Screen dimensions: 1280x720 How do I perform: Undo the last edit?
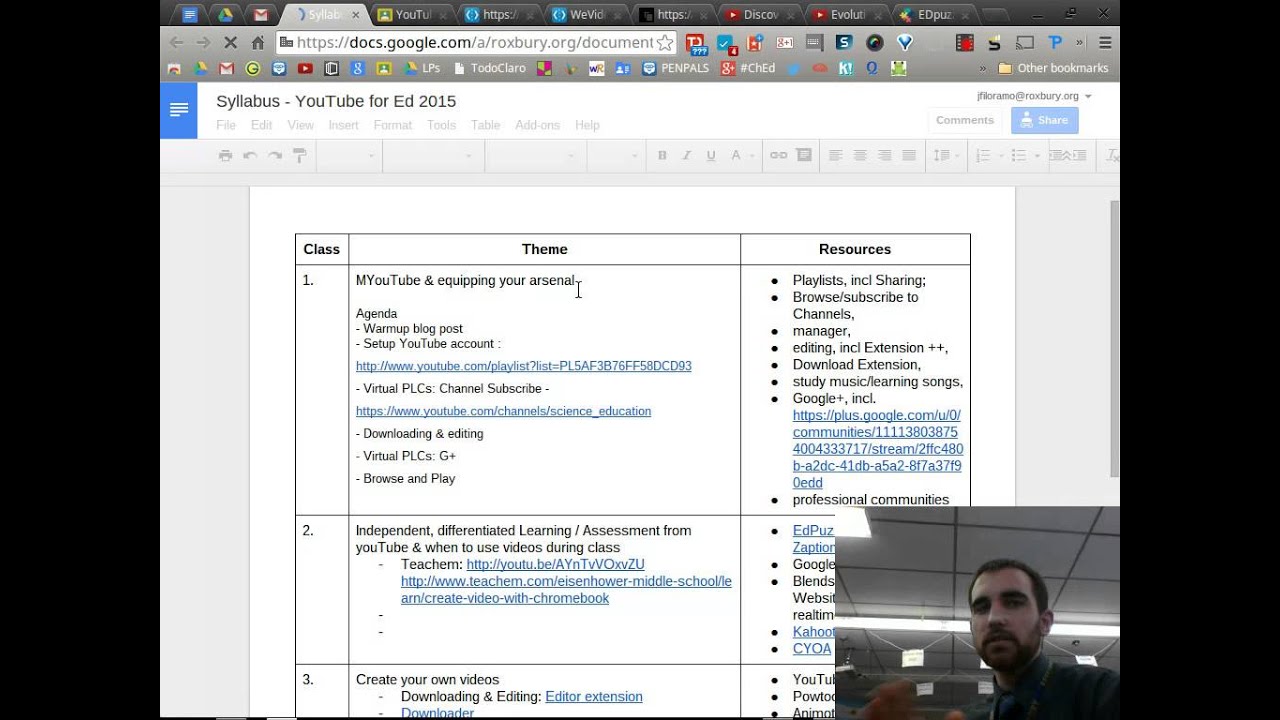[250, 155]
